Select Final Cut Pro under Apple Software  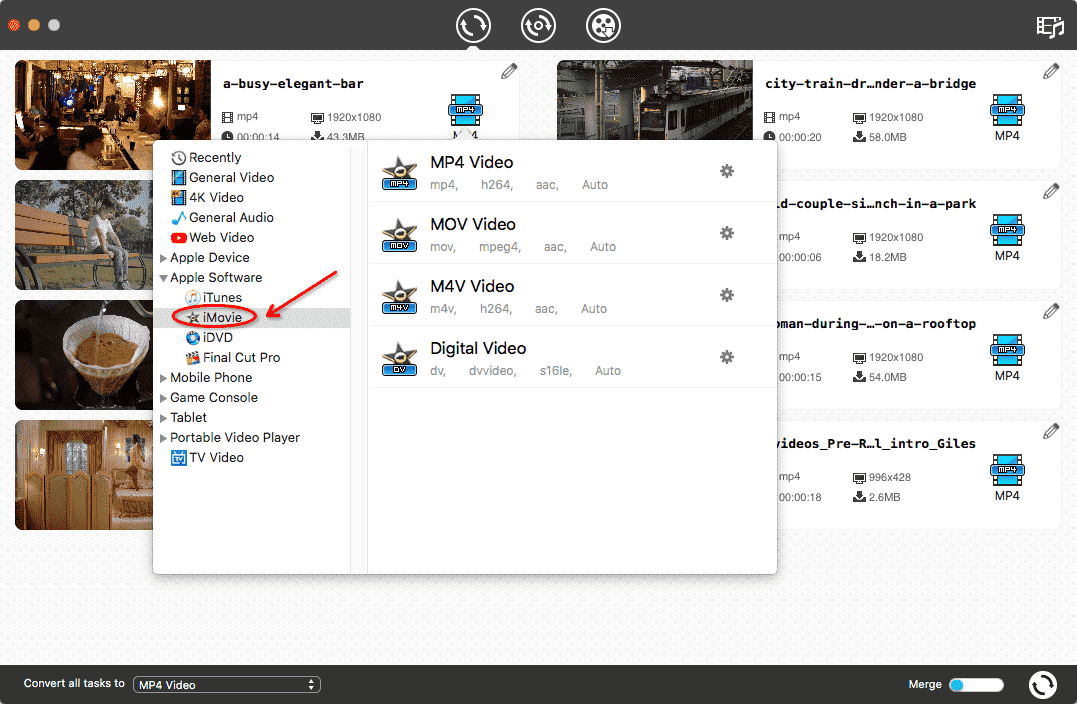click(233, 357)
